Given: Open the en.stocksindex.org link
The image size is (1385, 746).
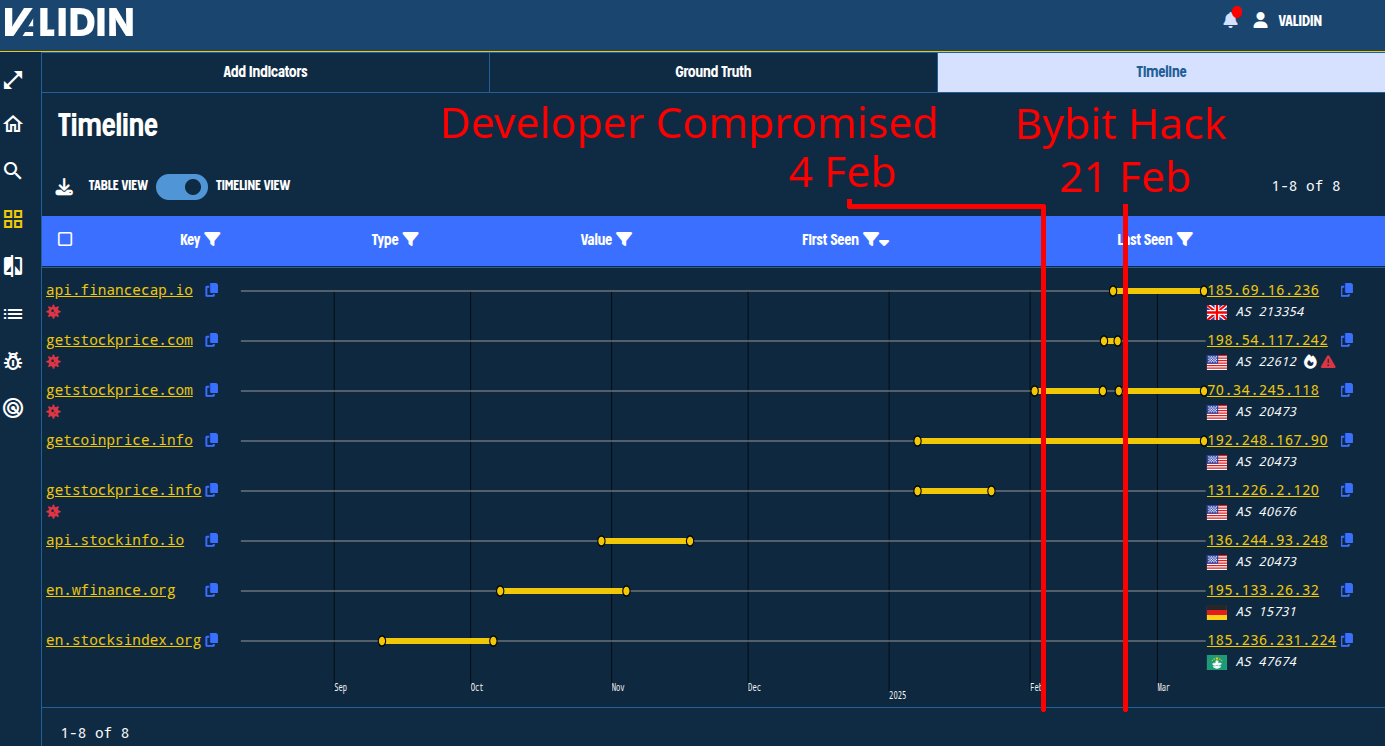Looking at the screenshot, I should [124, 640].
